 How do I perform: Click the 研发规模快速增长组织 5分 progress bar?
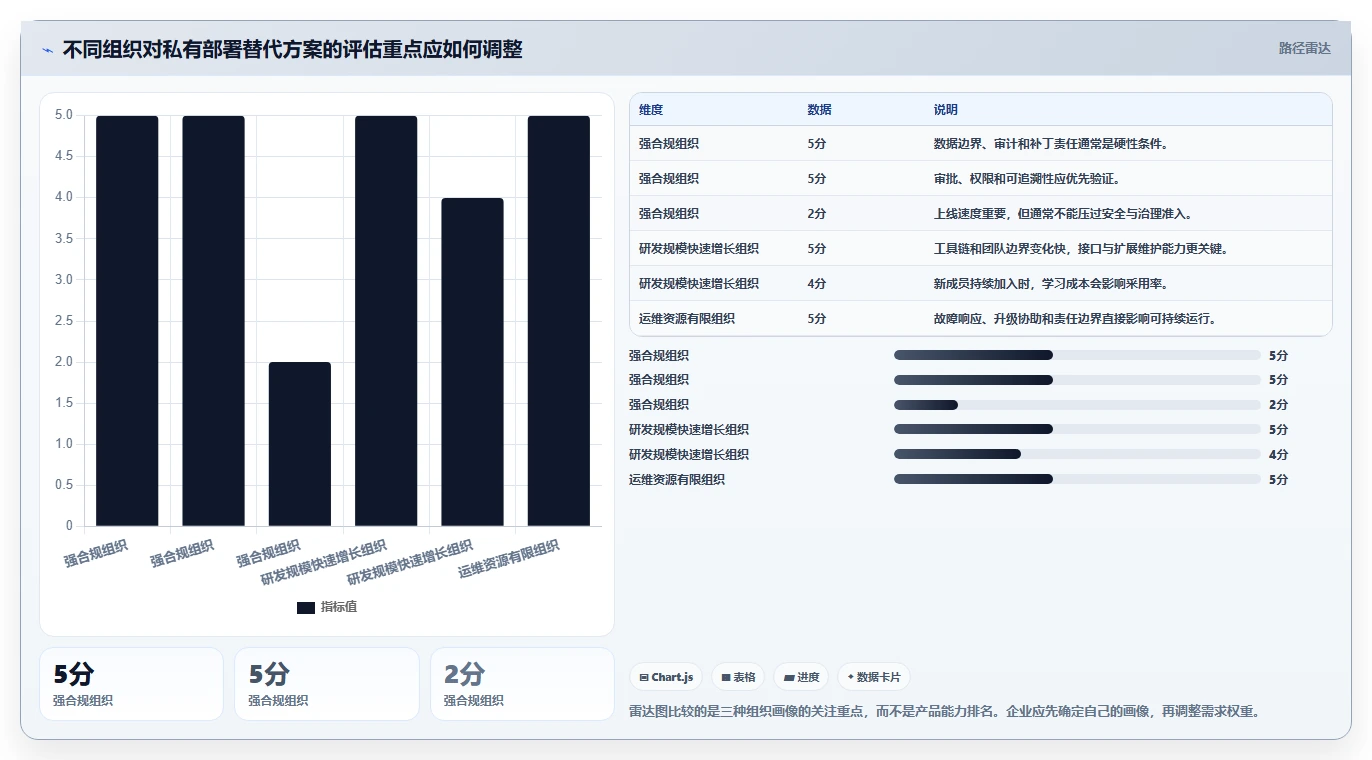point(1077,430)
